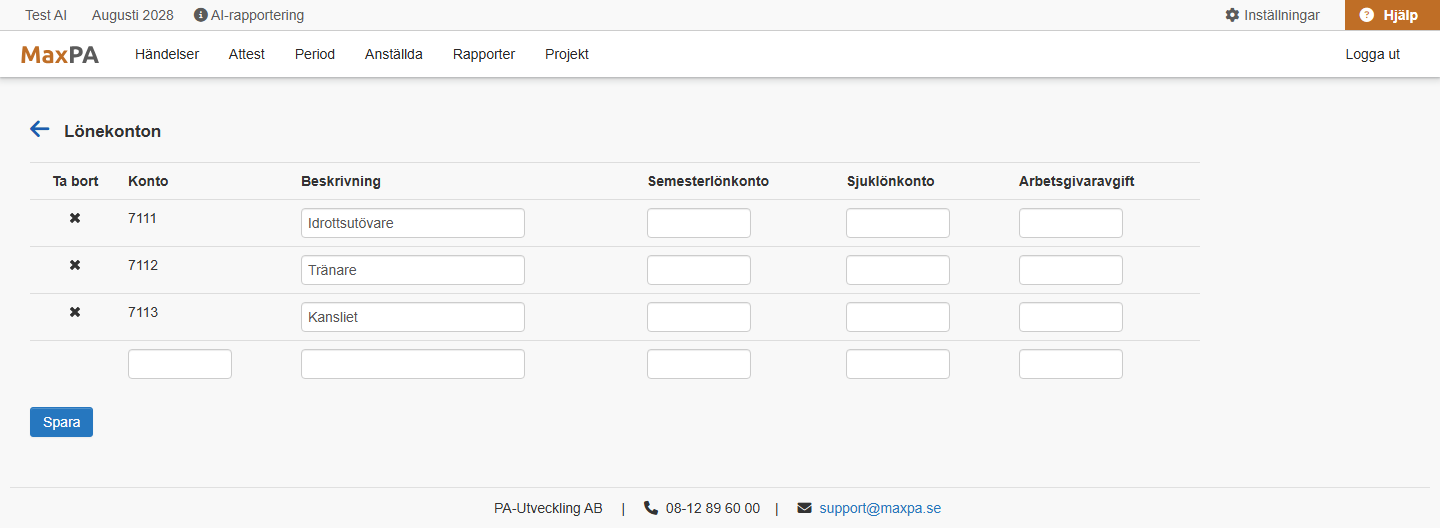
Task: Click the Lönekonton page heading
Action: coord(113,131)
